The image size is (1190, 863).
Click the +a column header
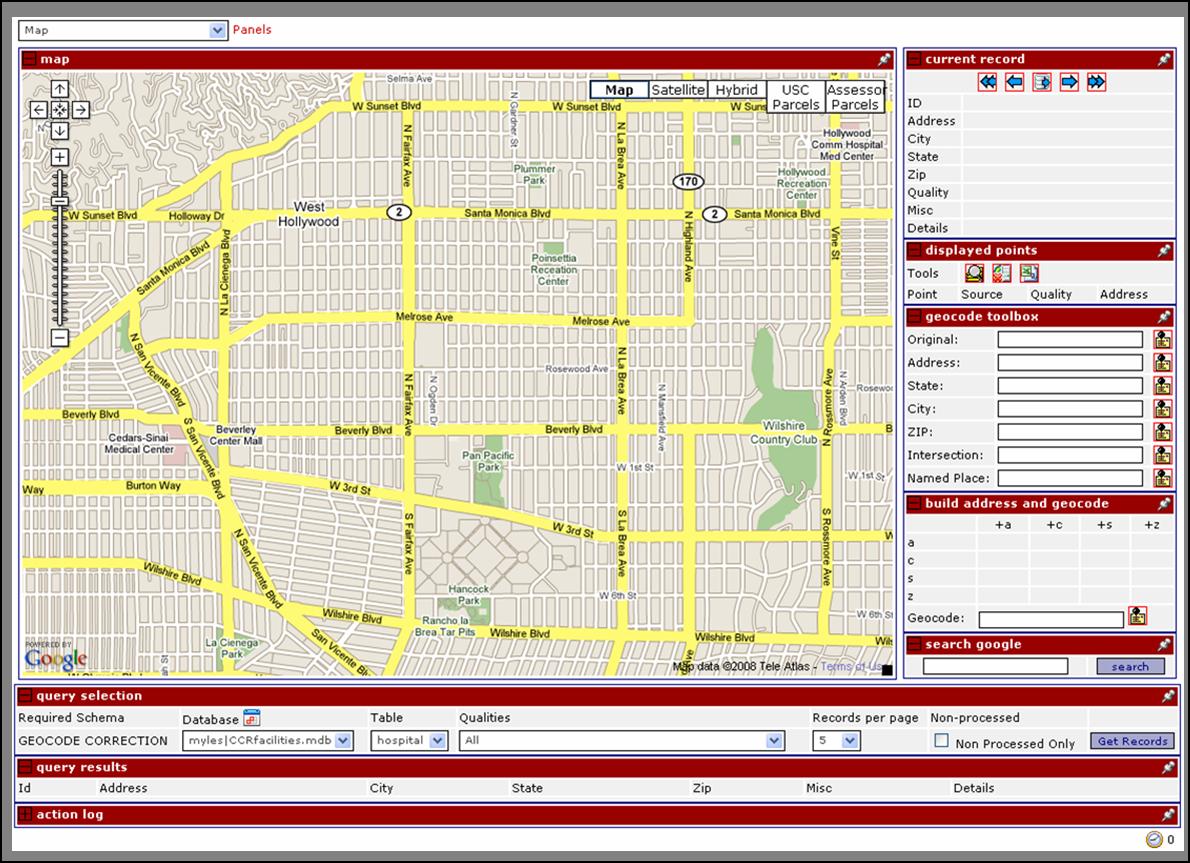pos(1003,524)
